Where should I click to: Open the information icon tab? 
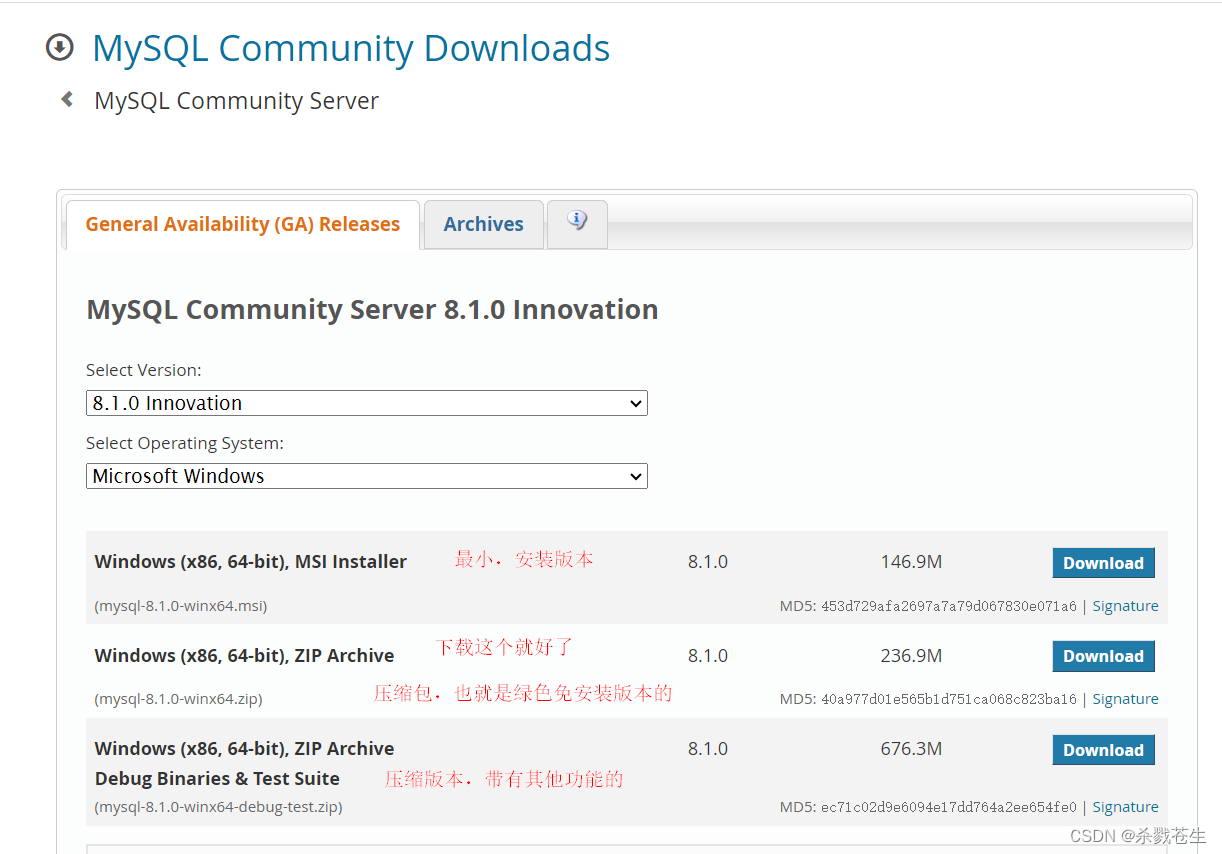[577, 222]
